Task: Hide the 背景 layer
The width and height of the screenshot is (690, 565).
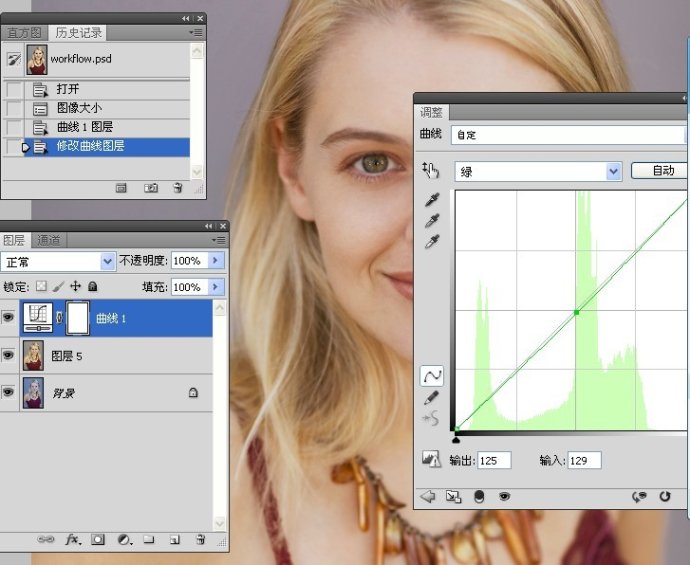Action: [8, 392]
